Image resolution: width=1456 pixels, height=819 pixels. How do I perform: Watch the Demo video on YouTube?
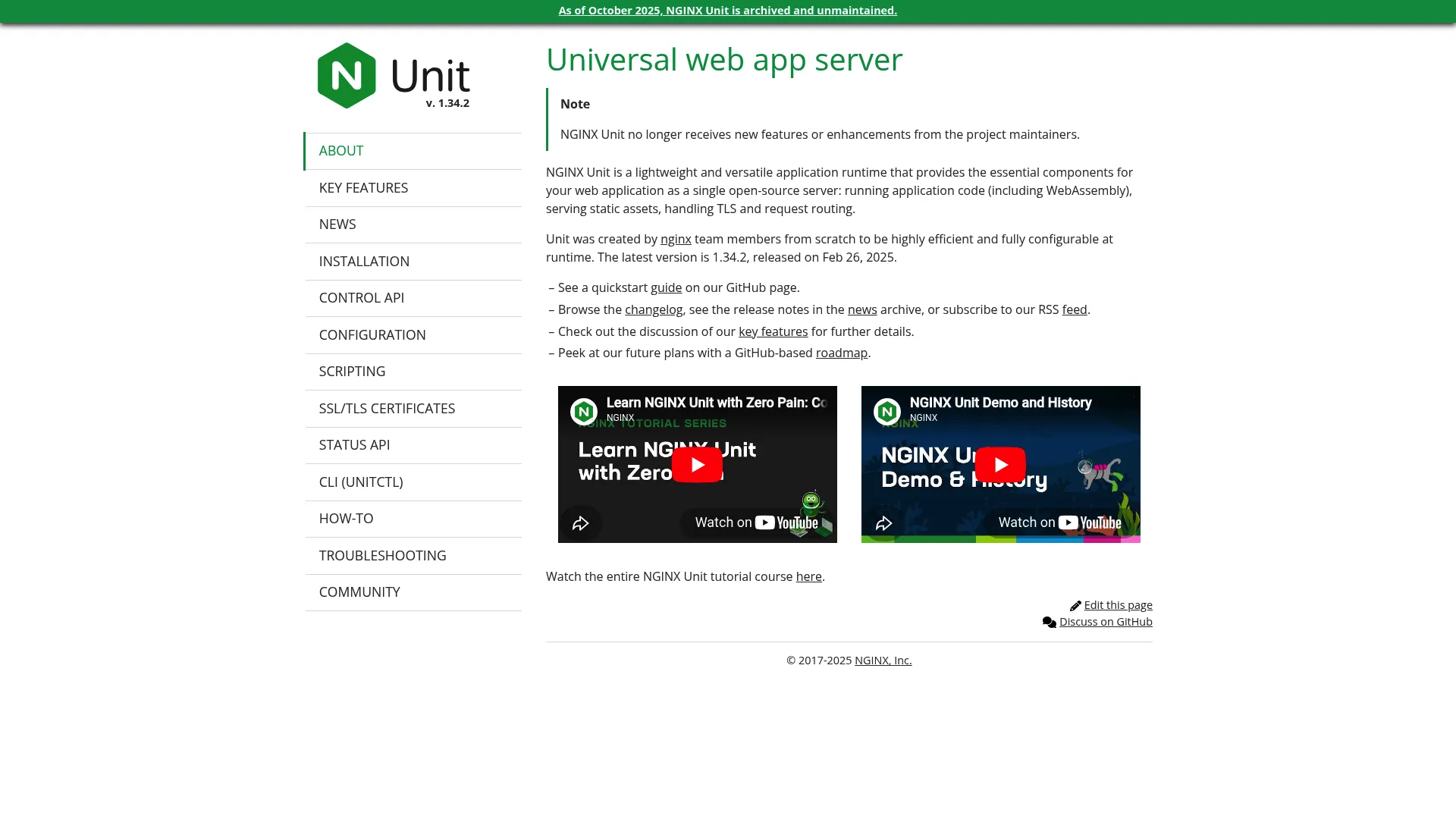pyautogui.click(x=1060, y=522)
